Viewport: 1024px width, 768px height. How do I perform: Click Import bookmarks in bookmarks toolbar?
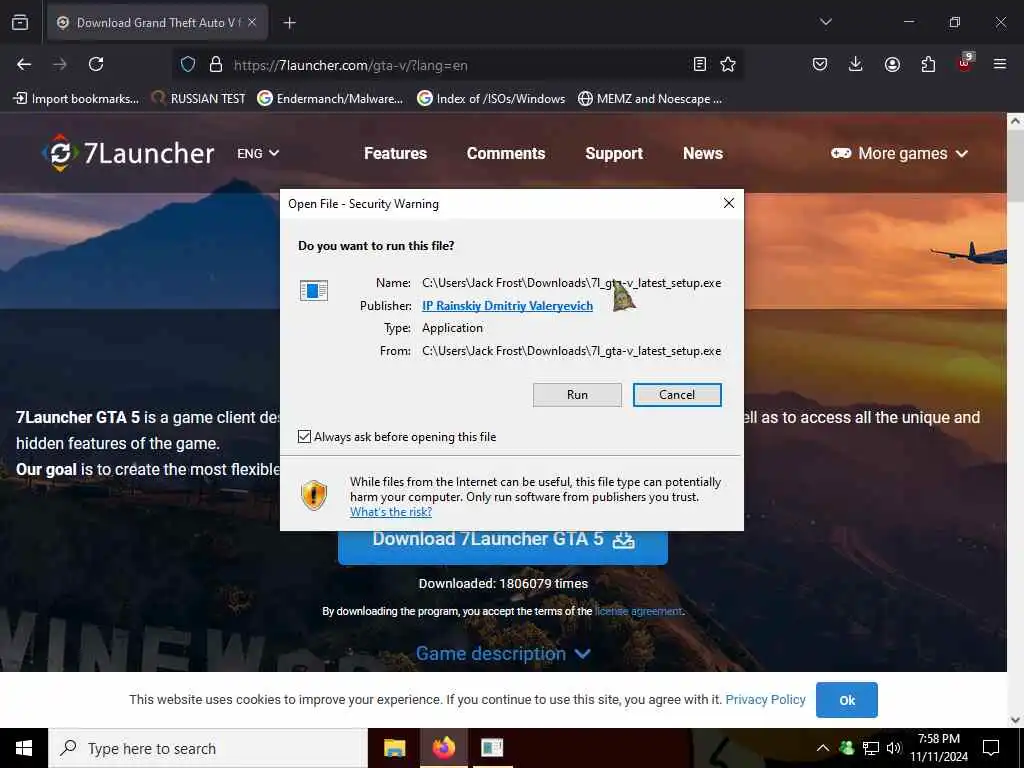[76, 99]
